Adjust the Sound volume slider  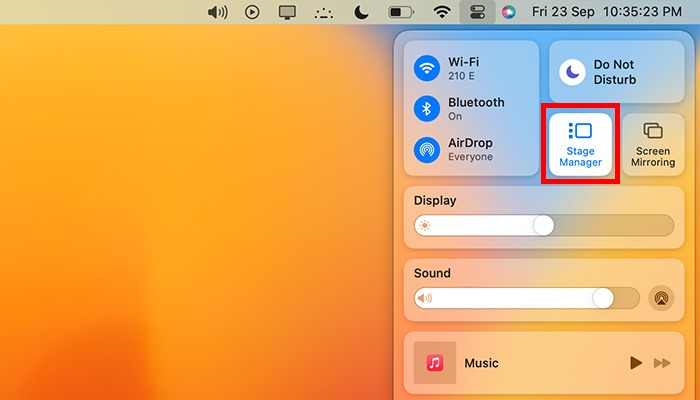527,298
